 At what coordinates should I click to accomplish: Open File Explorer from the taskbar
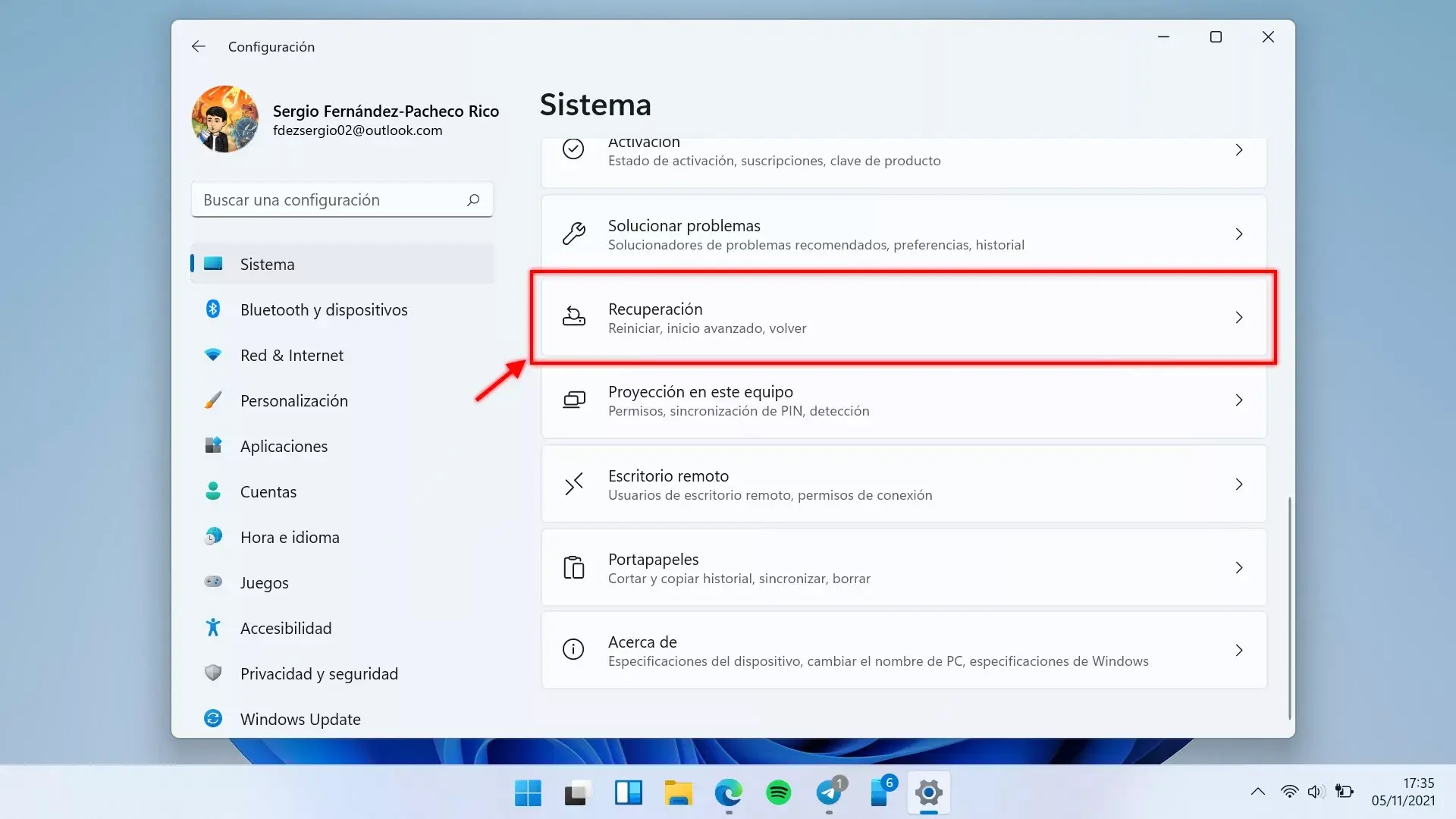678,794
